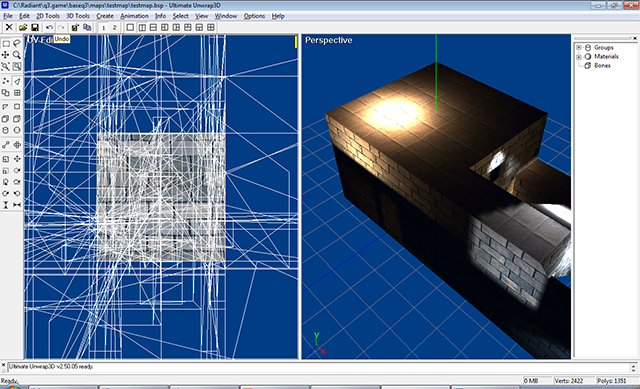The width and height of the screenshot is (640, 389).
Task: Close the side panel with the small x
Action: click(x=635, y=38)
